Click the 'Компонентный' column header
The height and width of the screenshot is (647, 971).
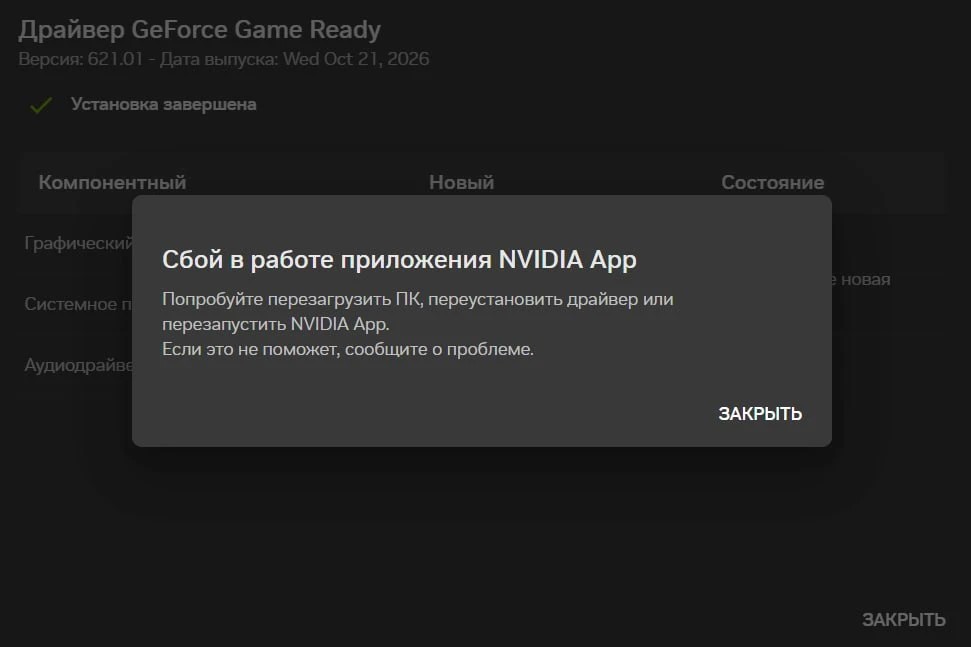coord(112,182)
